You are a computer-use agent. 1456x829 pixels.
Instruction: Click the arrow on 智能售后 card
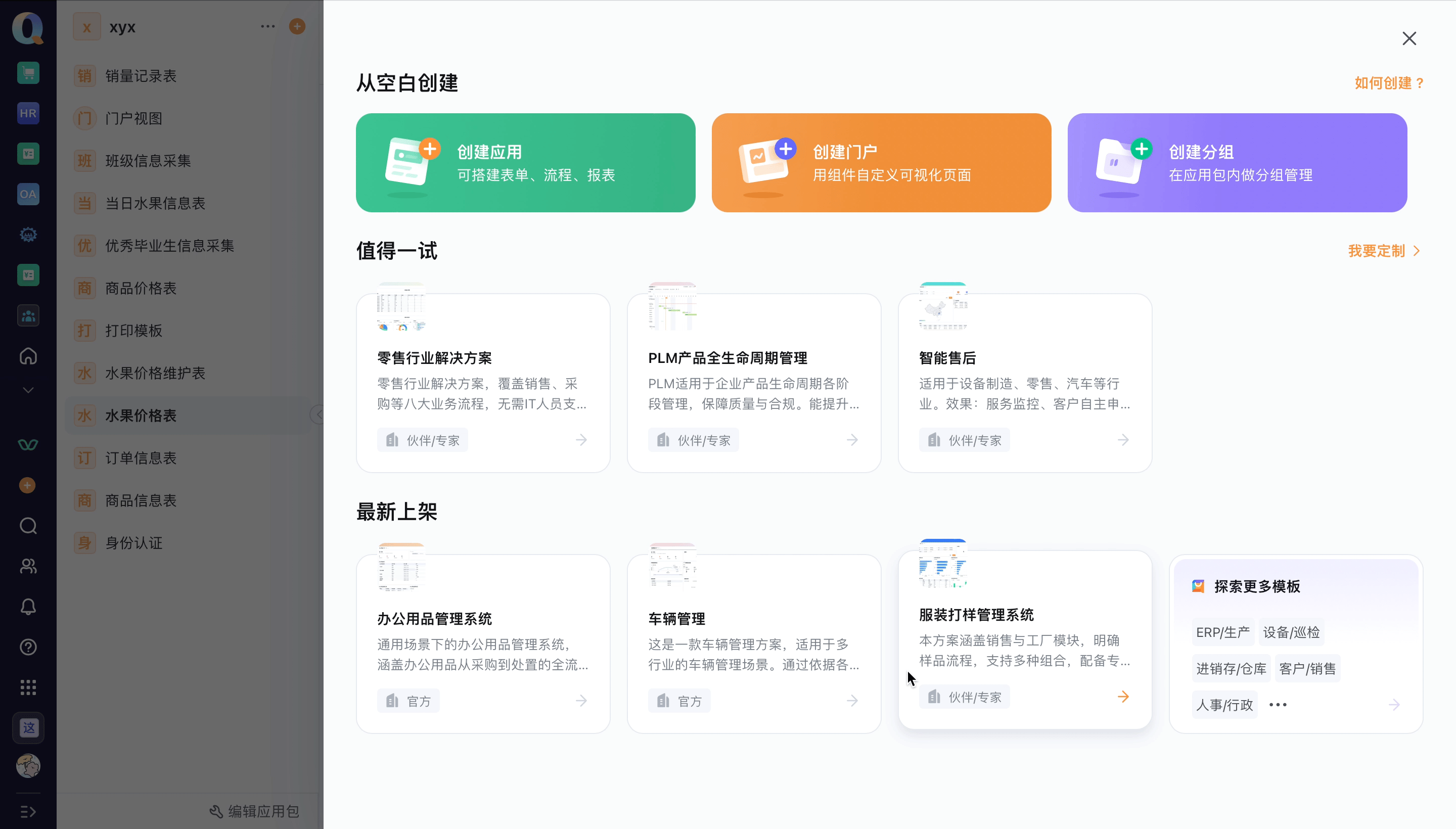(1123, 440)
